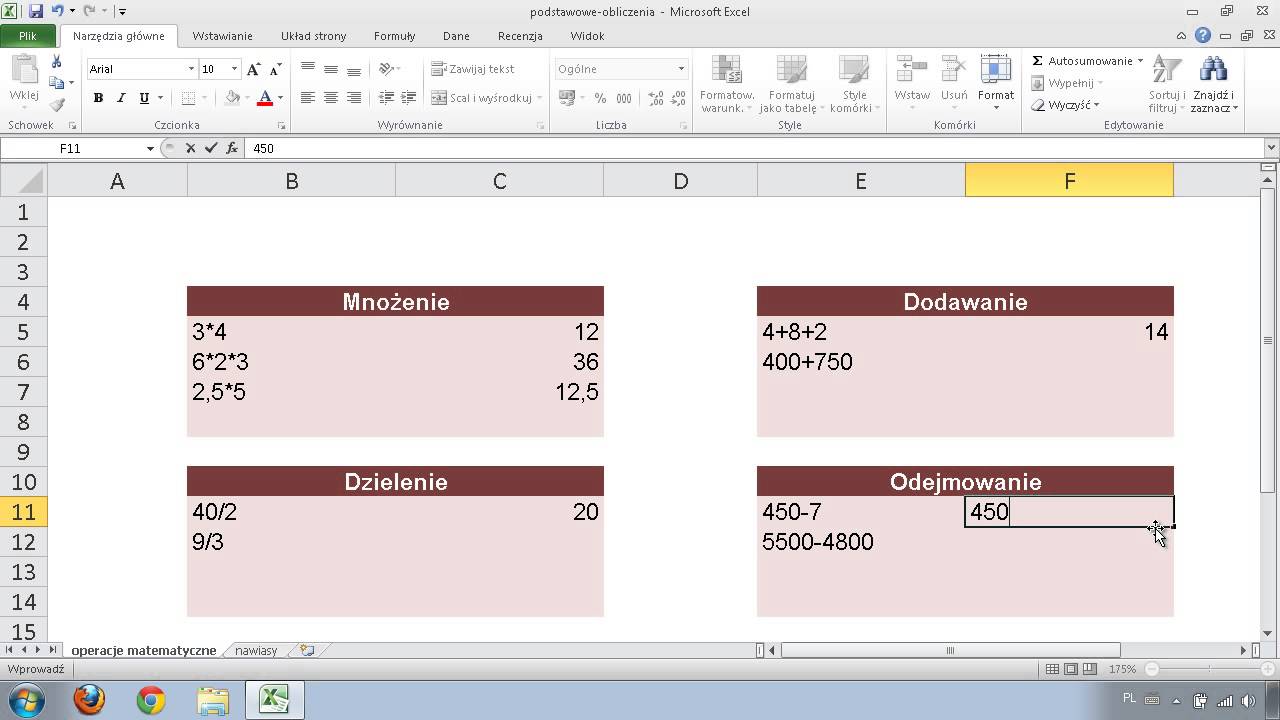Click the Cut scissors icon

click(x=56, y=62)
